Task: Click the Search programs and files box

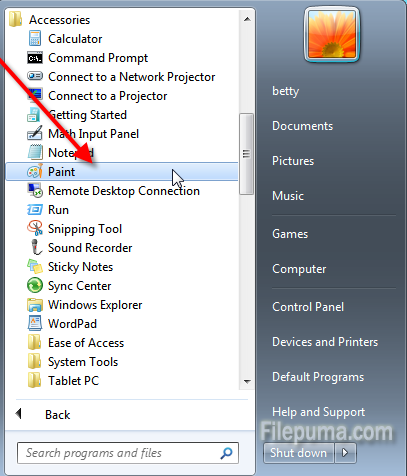Action: coord(128,453)
